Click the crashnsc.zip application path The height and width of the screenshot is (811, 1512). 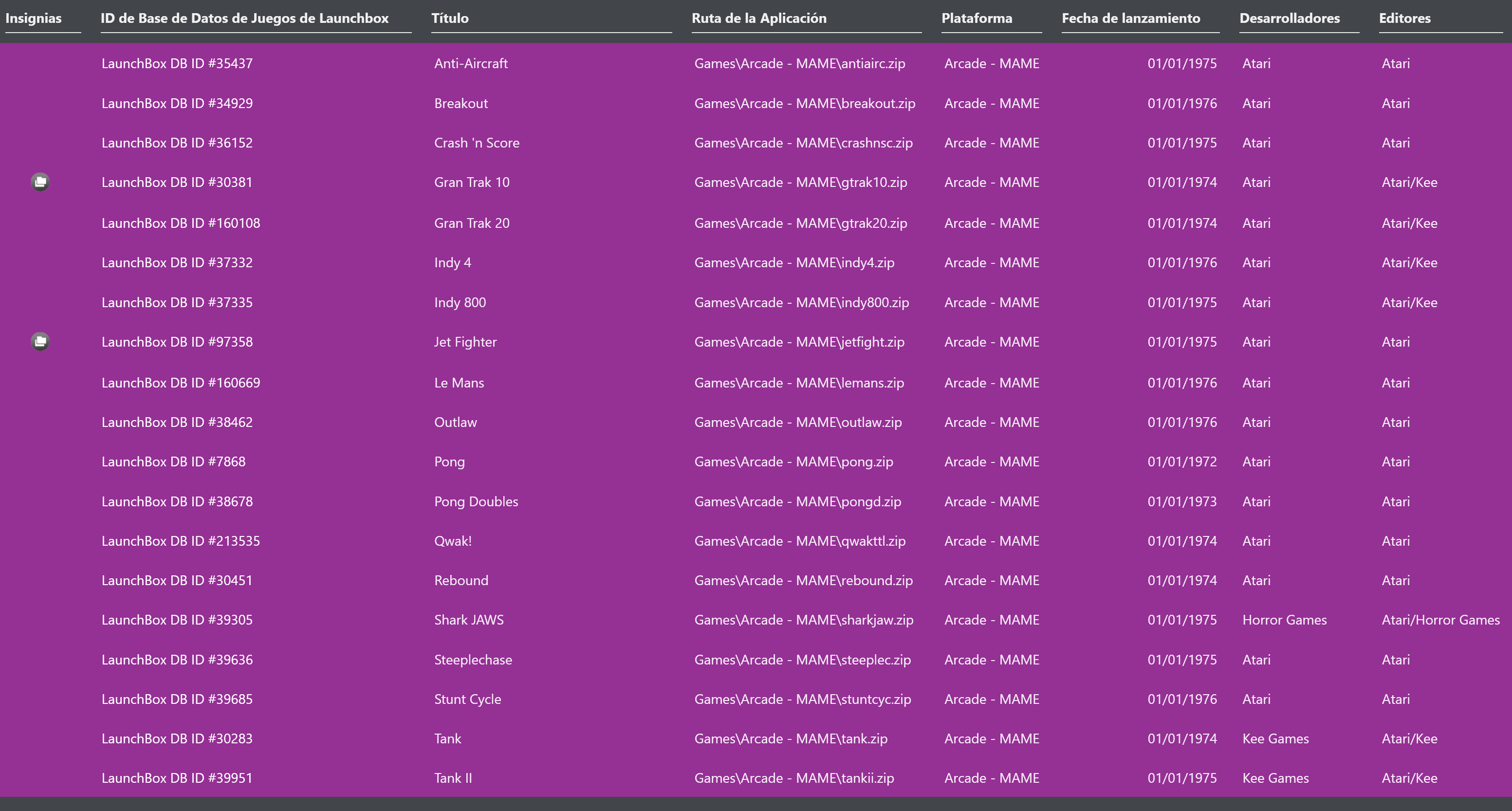pyautogui.click(x=804, y=143)
